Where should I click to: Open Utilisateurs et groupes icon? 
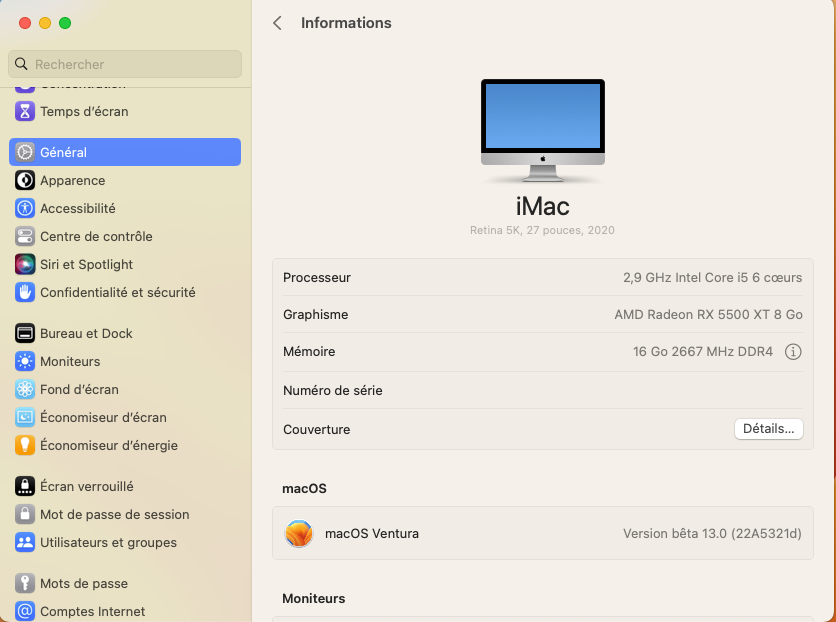(25, 542)
